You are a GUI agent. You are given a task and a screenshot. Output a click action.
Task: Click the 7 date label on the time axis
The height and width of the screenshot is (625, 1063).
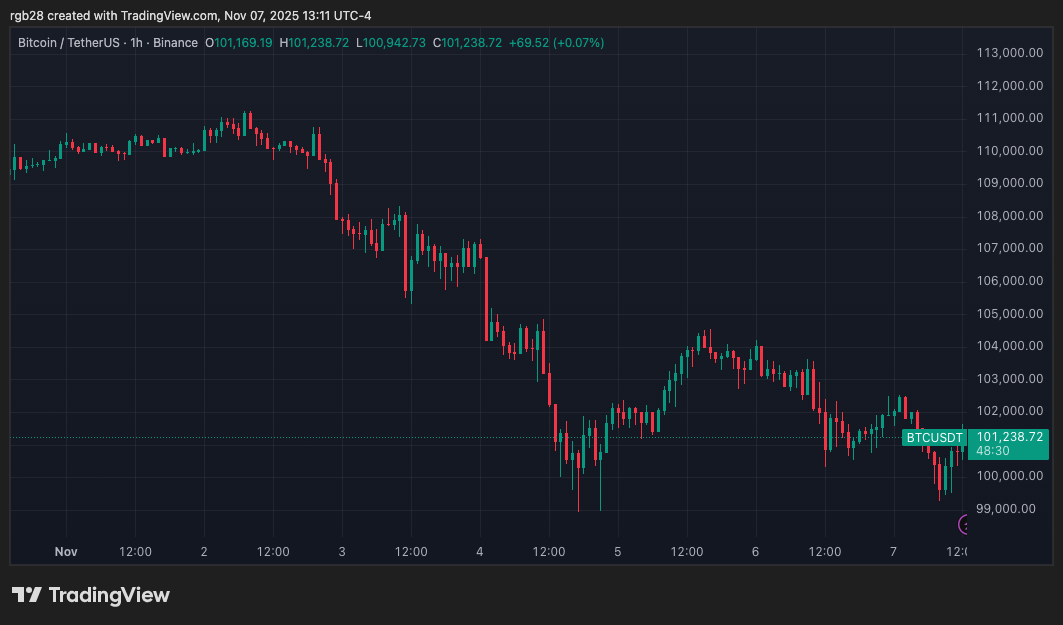893,551
